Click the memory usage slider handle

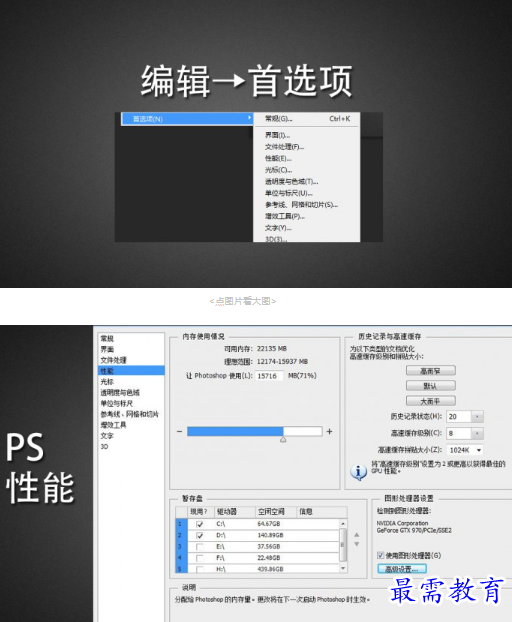coord(283,440)
